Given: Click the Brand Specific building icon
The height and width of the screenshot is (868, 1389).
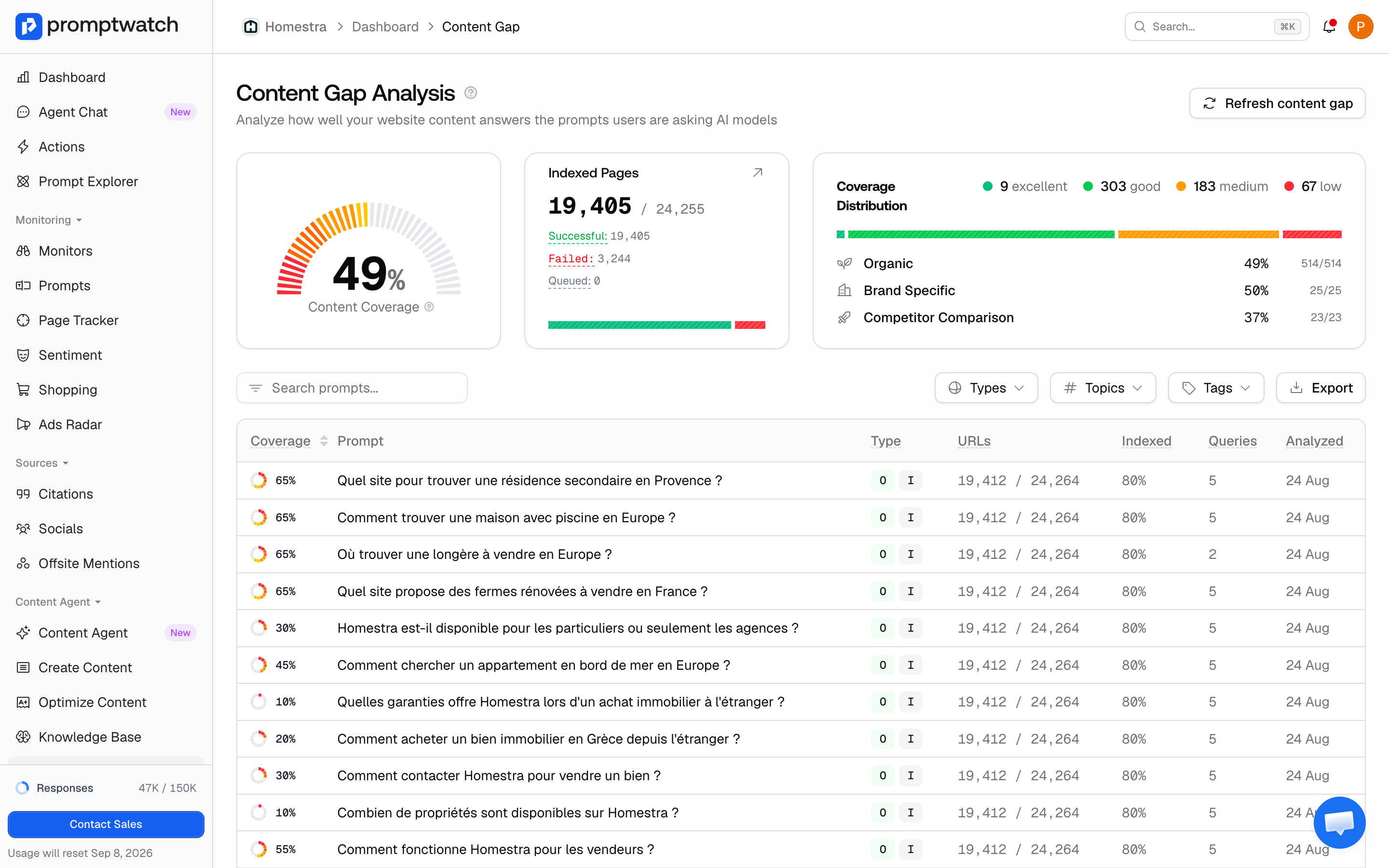Looking at the screenshot, I should click(x=844, y=290).
